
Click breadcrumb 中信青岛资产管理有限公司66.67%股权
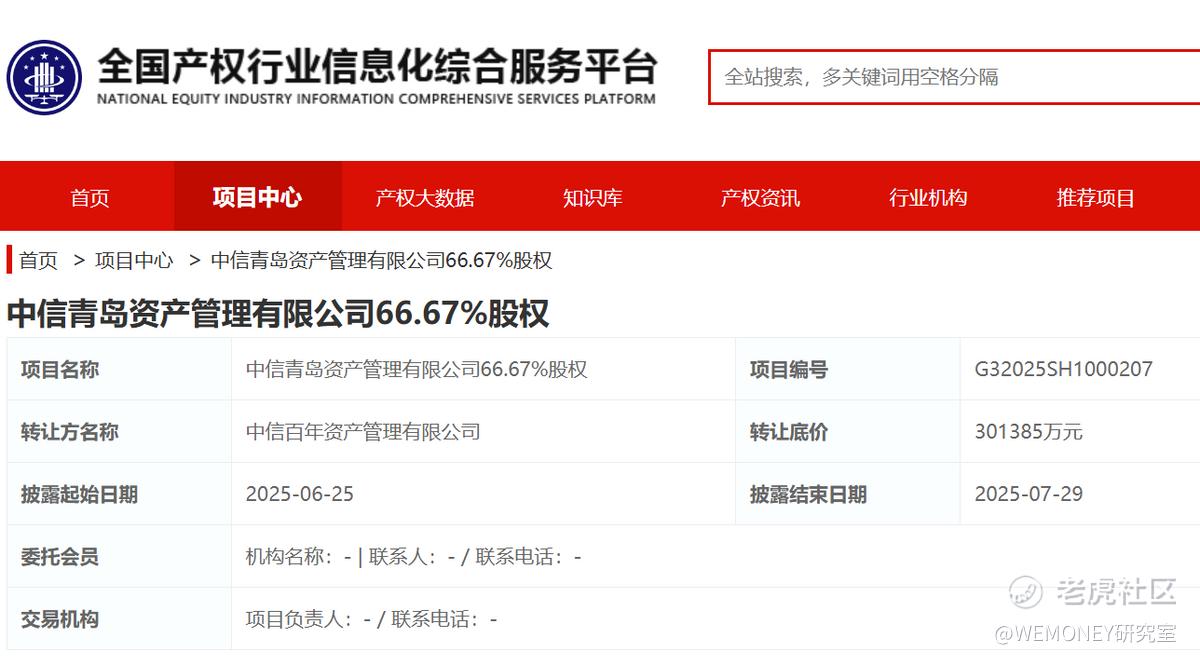381,261
